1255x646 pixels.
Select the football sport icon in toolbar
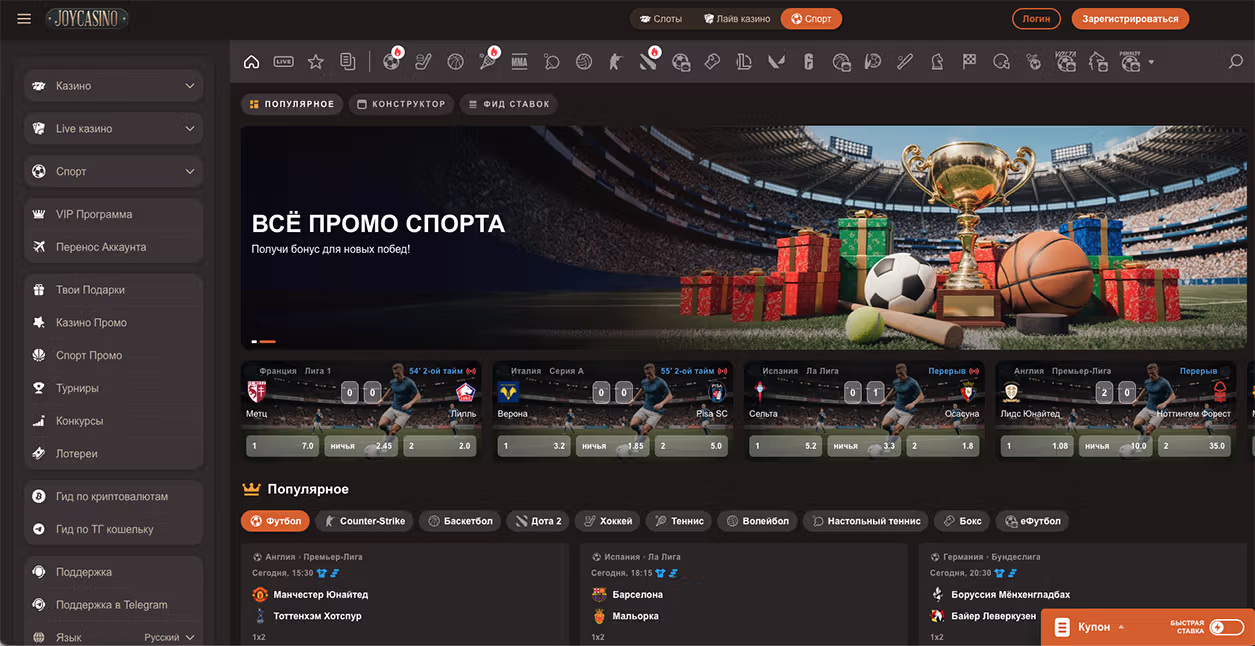pyautogui.click(x=391, y=62)
